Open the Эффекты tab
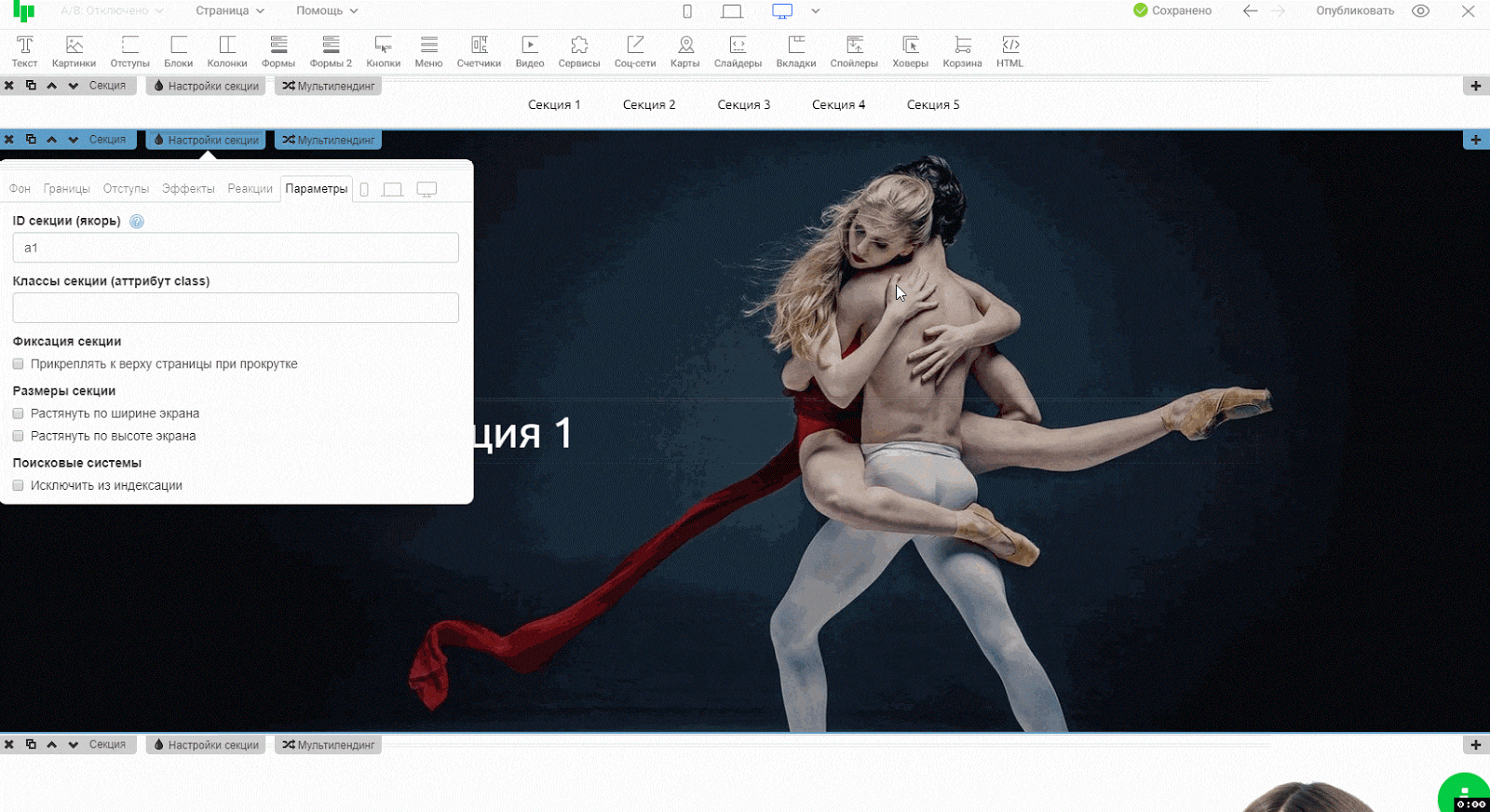Screen dimensions: 1490x812 [x=188, y=189]
